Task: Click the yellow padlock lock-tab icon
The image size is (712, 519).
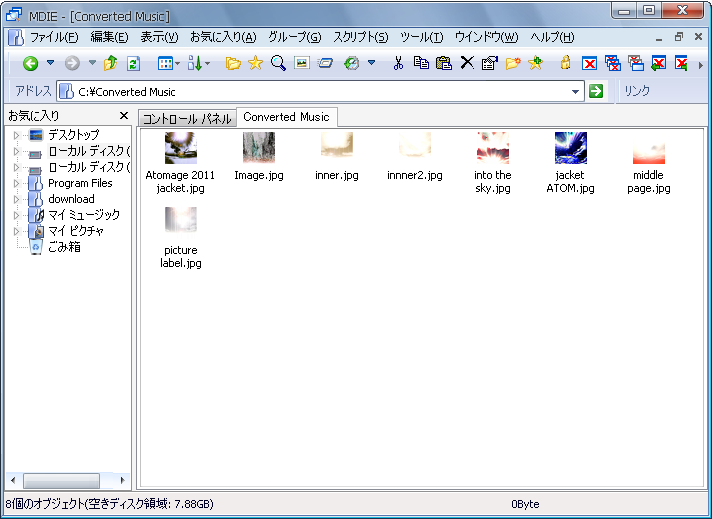Action: click(x=566, y=63)
